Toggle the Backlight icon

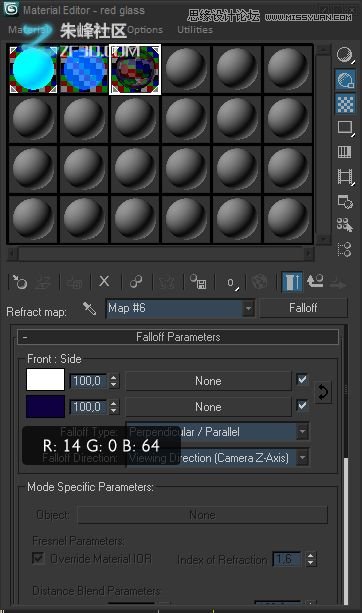pyautogui.click(x=345, y=80)
